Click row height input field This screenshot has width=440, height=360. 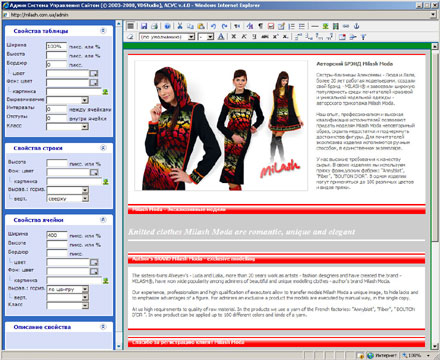click(57, 163)
